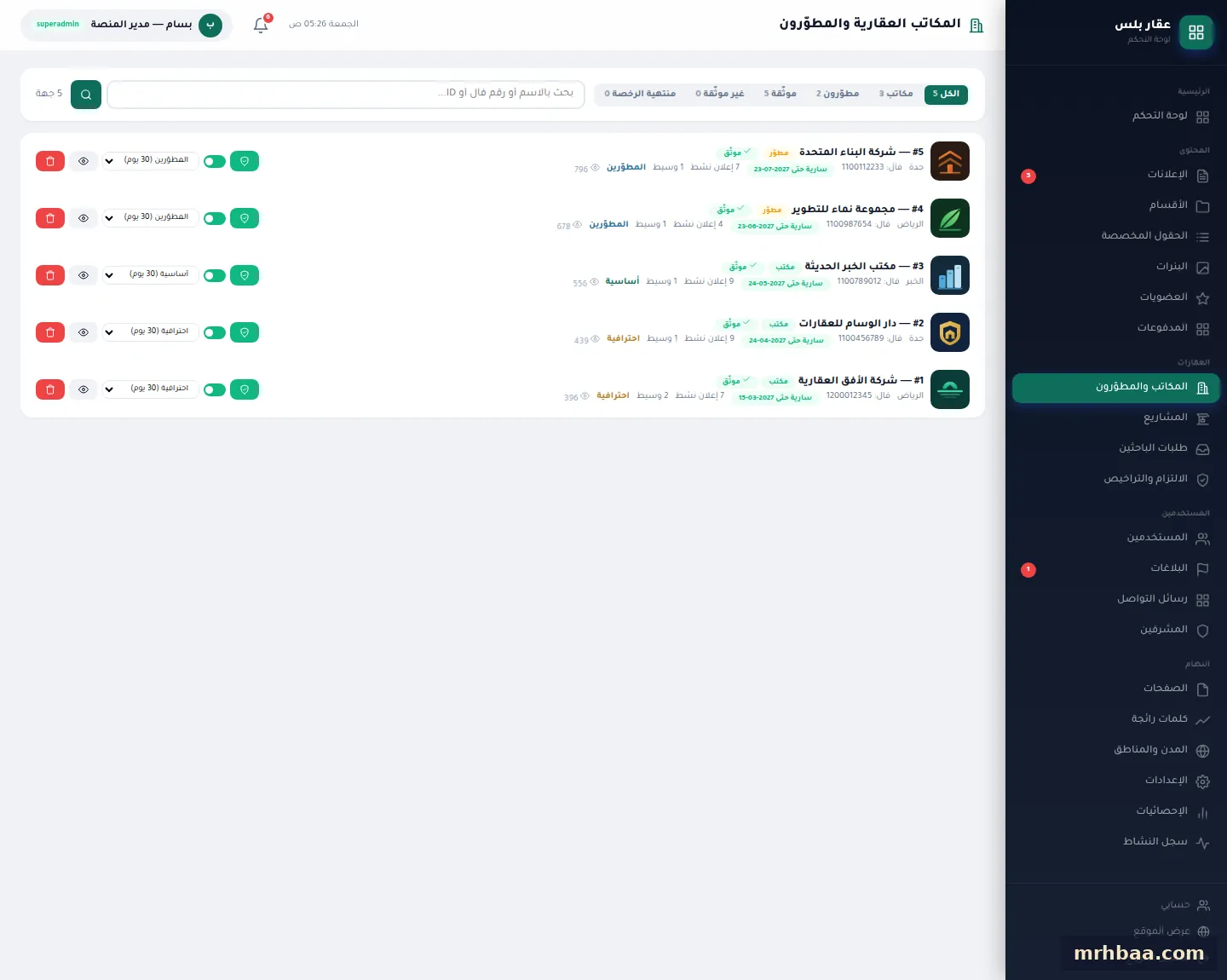Click the green shield icon for office #5
The height and width of the screenshot is (980, 1227).
pos(245,161)
